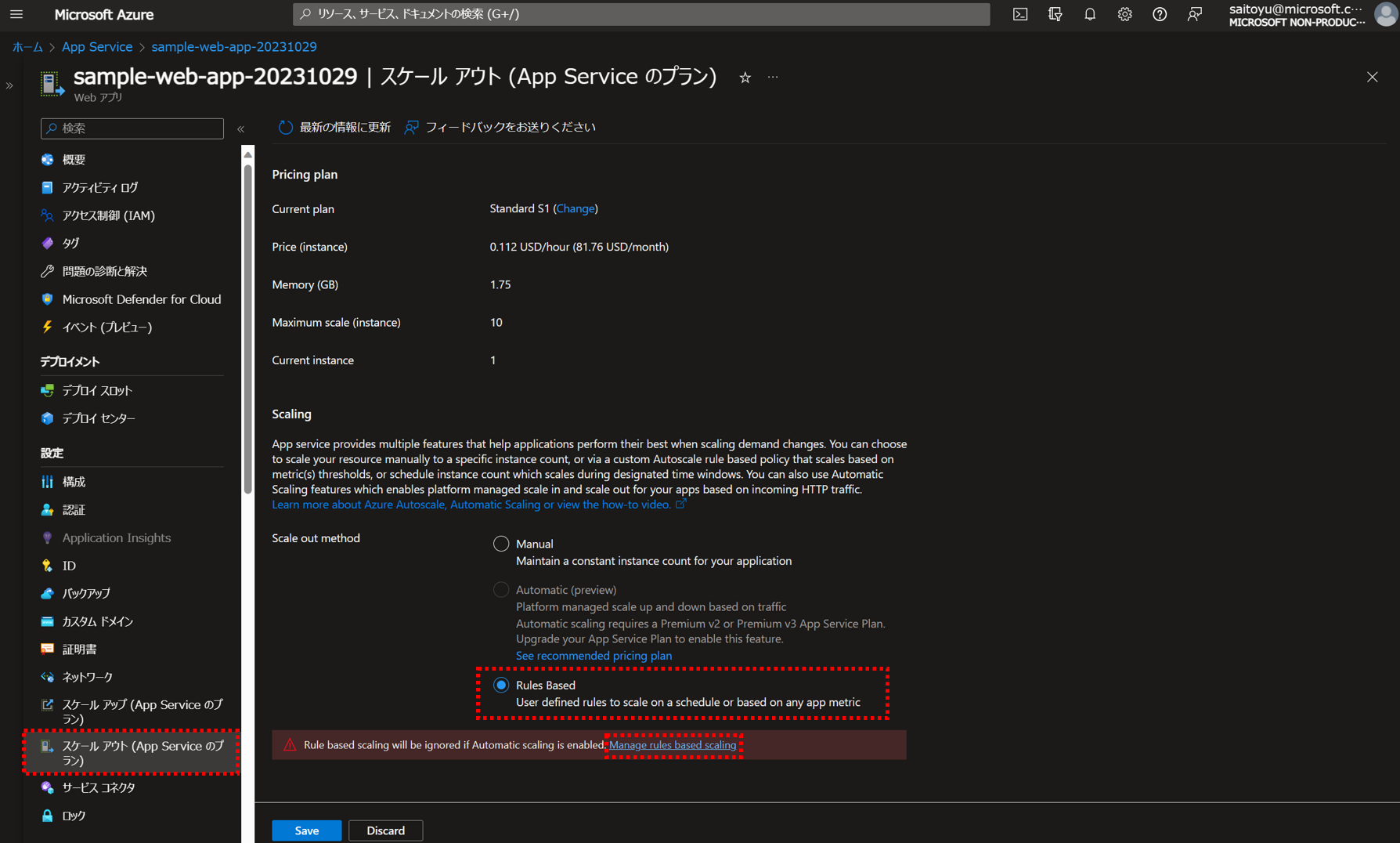1400x843 pixels.
Task: Click the デプロイ センター icon
Action: (48, 418)
